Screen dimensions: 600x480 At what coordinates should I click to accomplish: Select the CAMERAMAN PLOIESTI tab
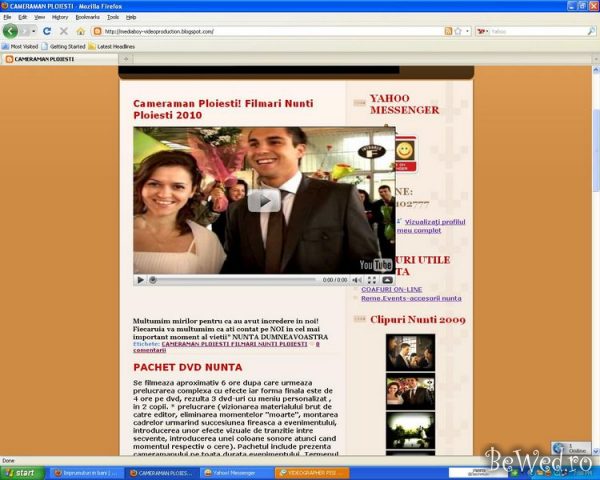(x=59, y=59)
